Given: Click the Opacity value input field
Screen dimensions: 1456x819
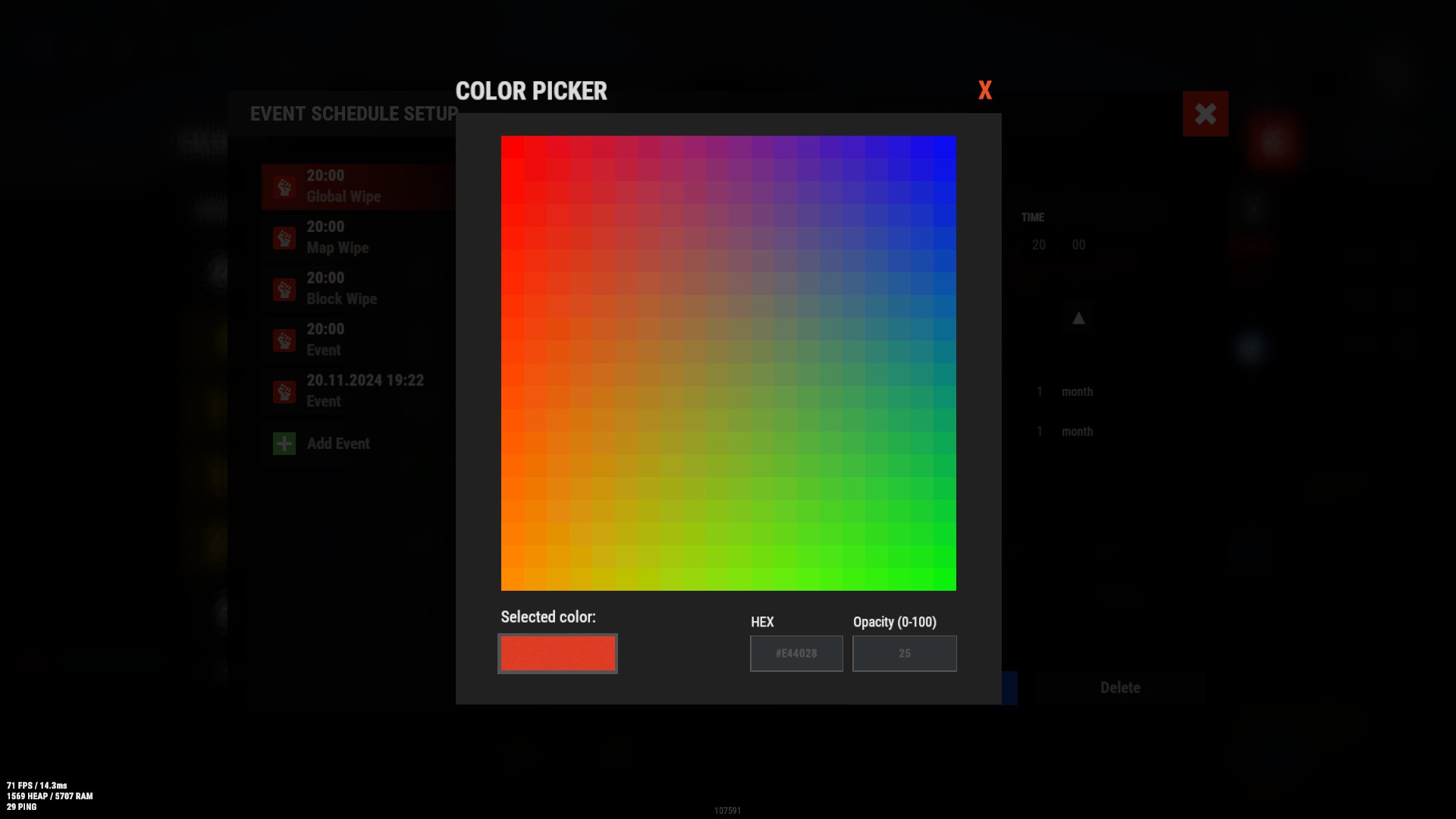Looking at the screenshot, I should tap(904, 654).
